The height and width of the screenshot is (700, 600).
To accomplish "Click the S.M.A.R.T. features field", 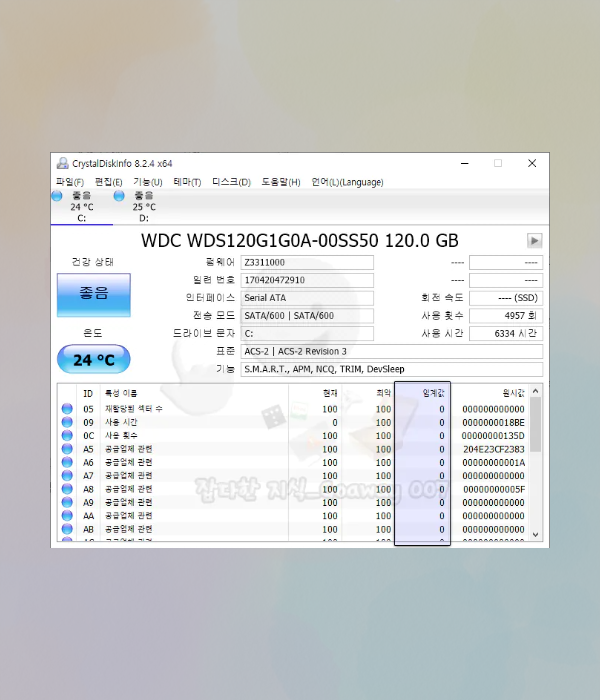I will (x=392, y=369).
